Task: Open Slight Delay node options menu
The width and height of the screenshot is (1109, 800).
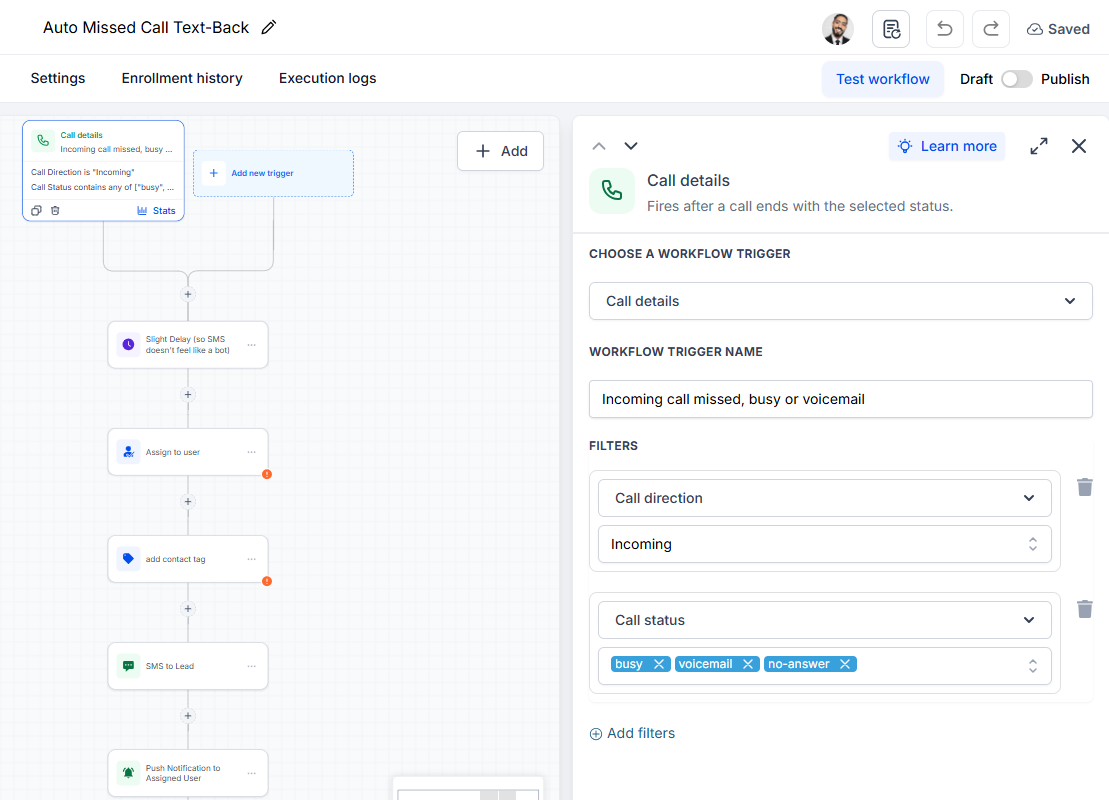Action: coord(252,345)
